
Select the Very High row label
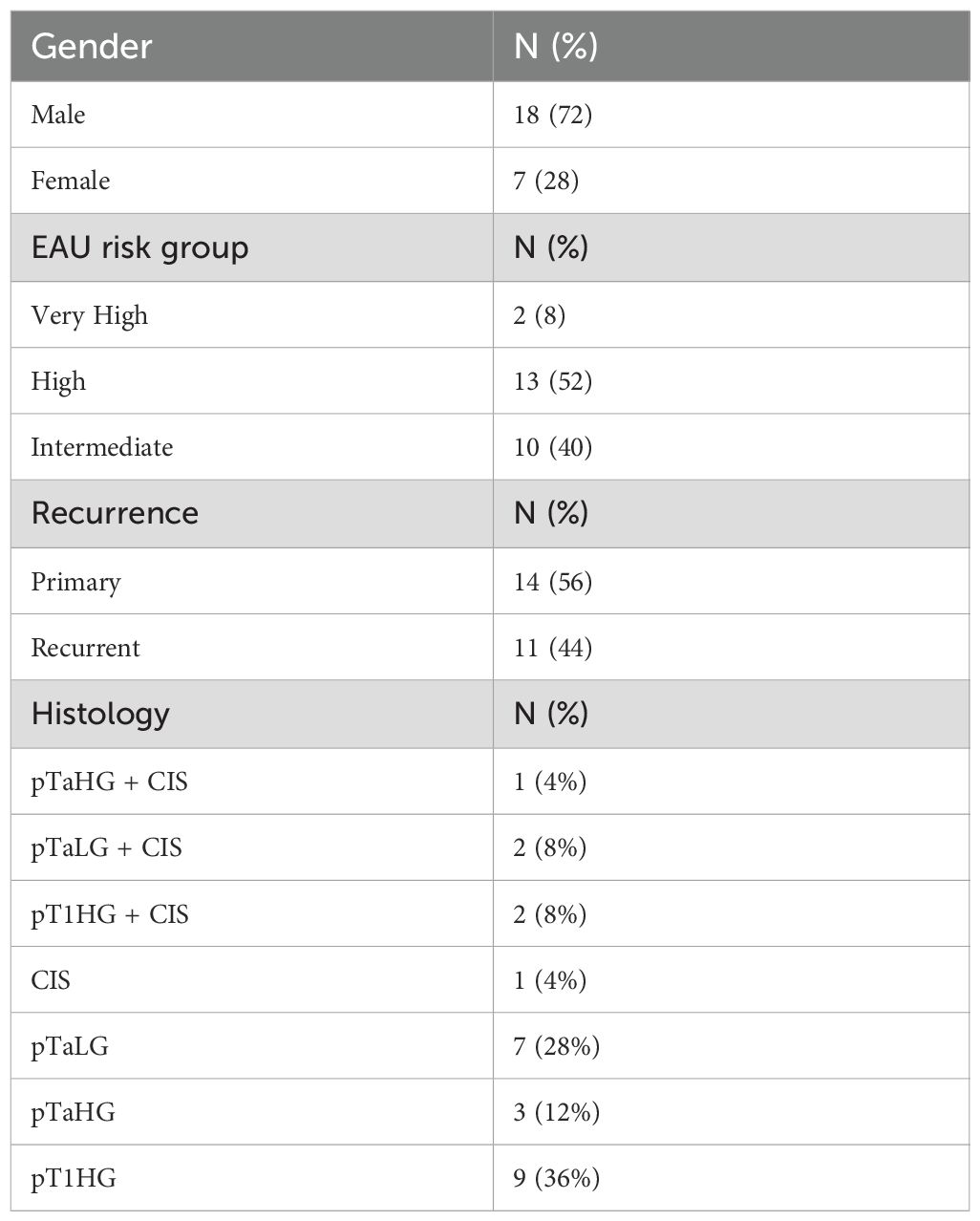[90, 315]
